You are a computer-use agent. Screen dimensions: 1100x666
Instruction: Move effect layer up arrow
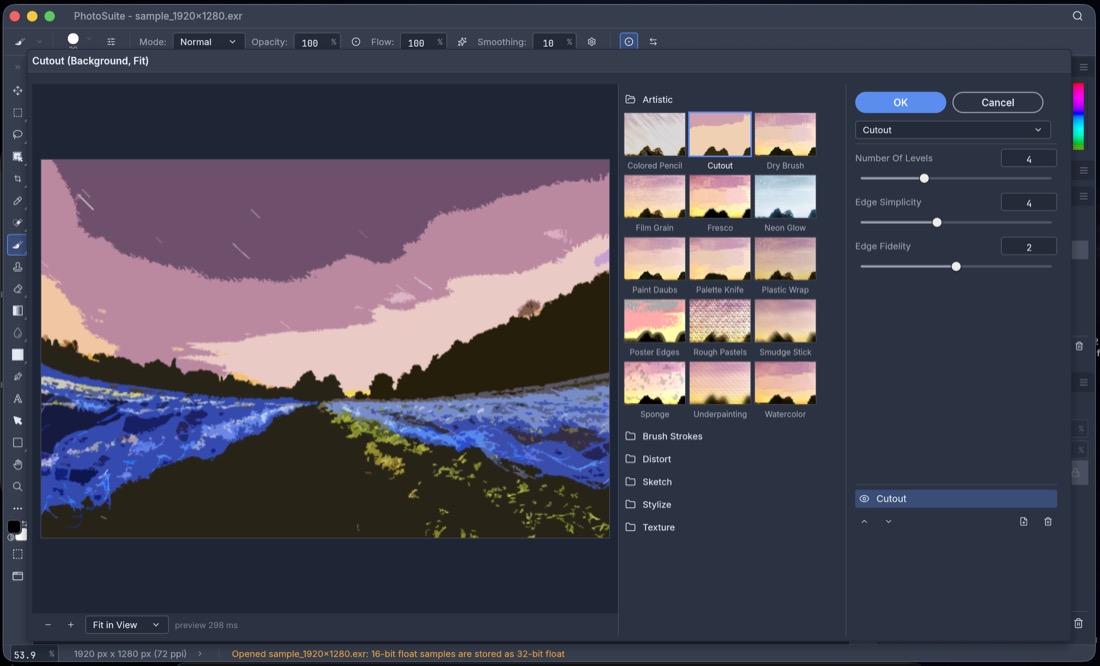point(864,521)
